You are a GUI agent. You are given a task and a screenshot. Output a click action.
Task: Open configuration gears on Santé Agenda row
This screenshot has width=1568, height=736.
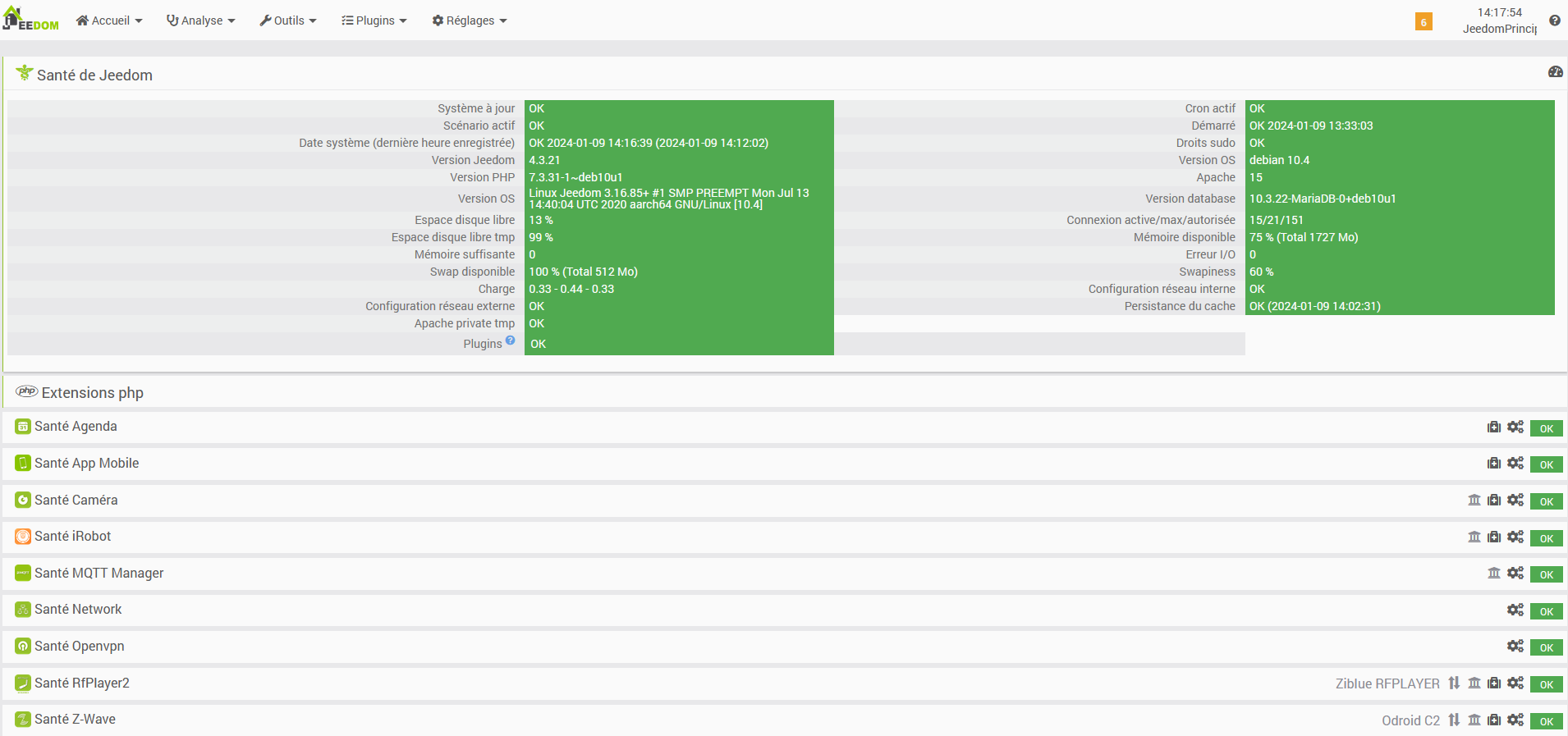coord(1515,427)
